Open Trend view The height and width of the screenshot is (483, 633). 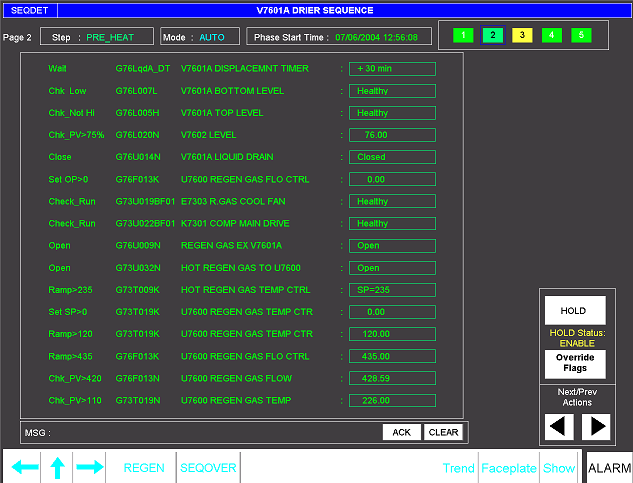coord(458,468)
